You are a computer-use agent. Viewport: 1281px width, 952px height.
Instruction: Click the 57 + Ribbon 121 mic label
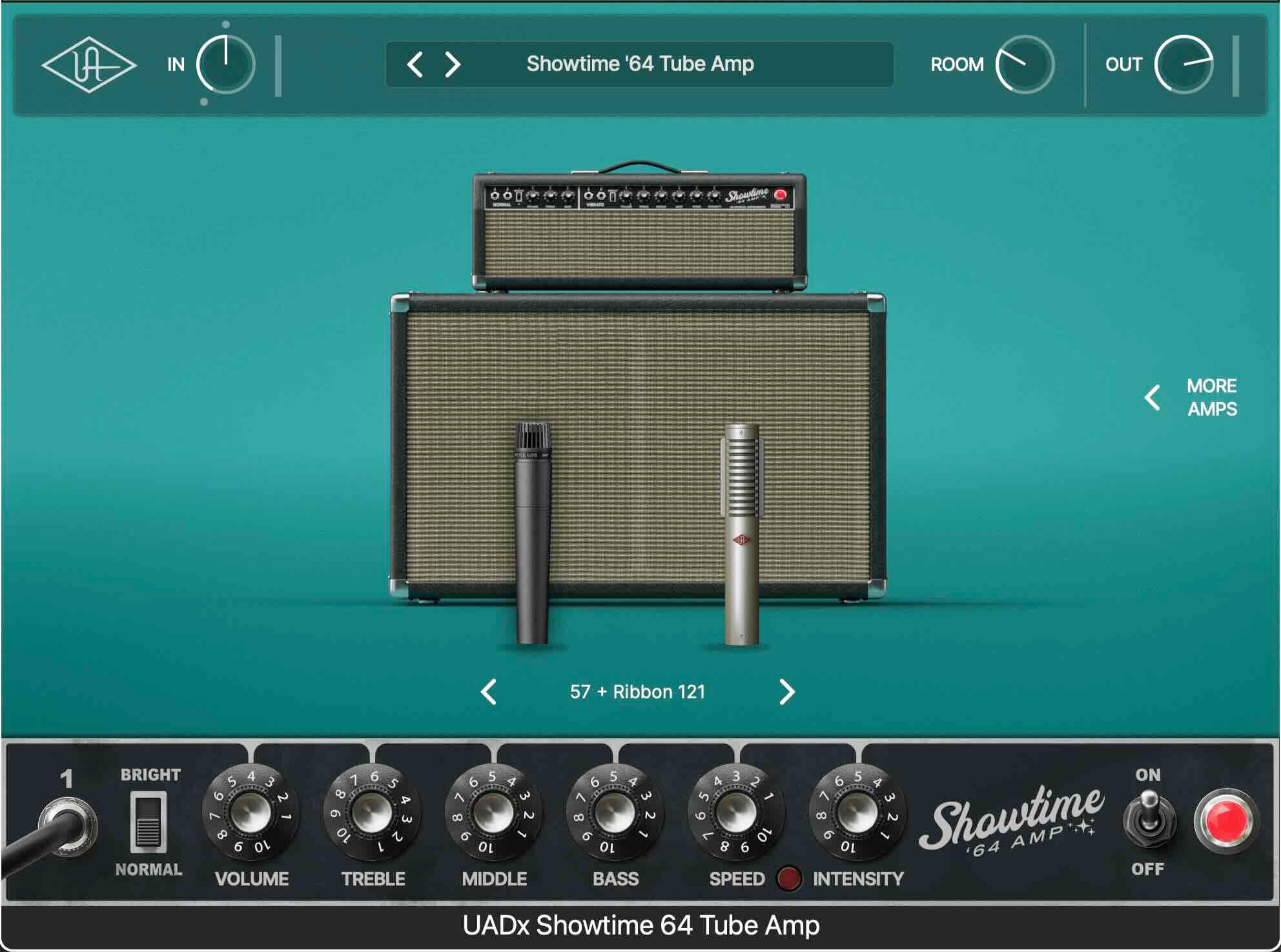tap(637, 692)
